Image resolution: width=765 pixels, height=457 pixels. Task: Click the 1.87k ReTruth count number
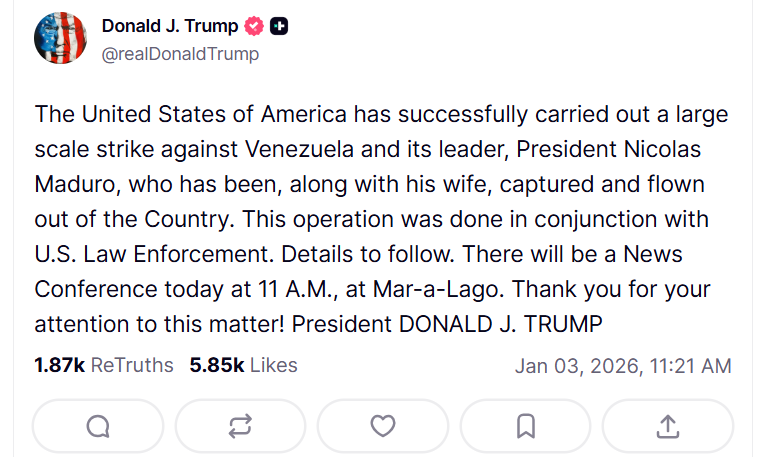59,365
